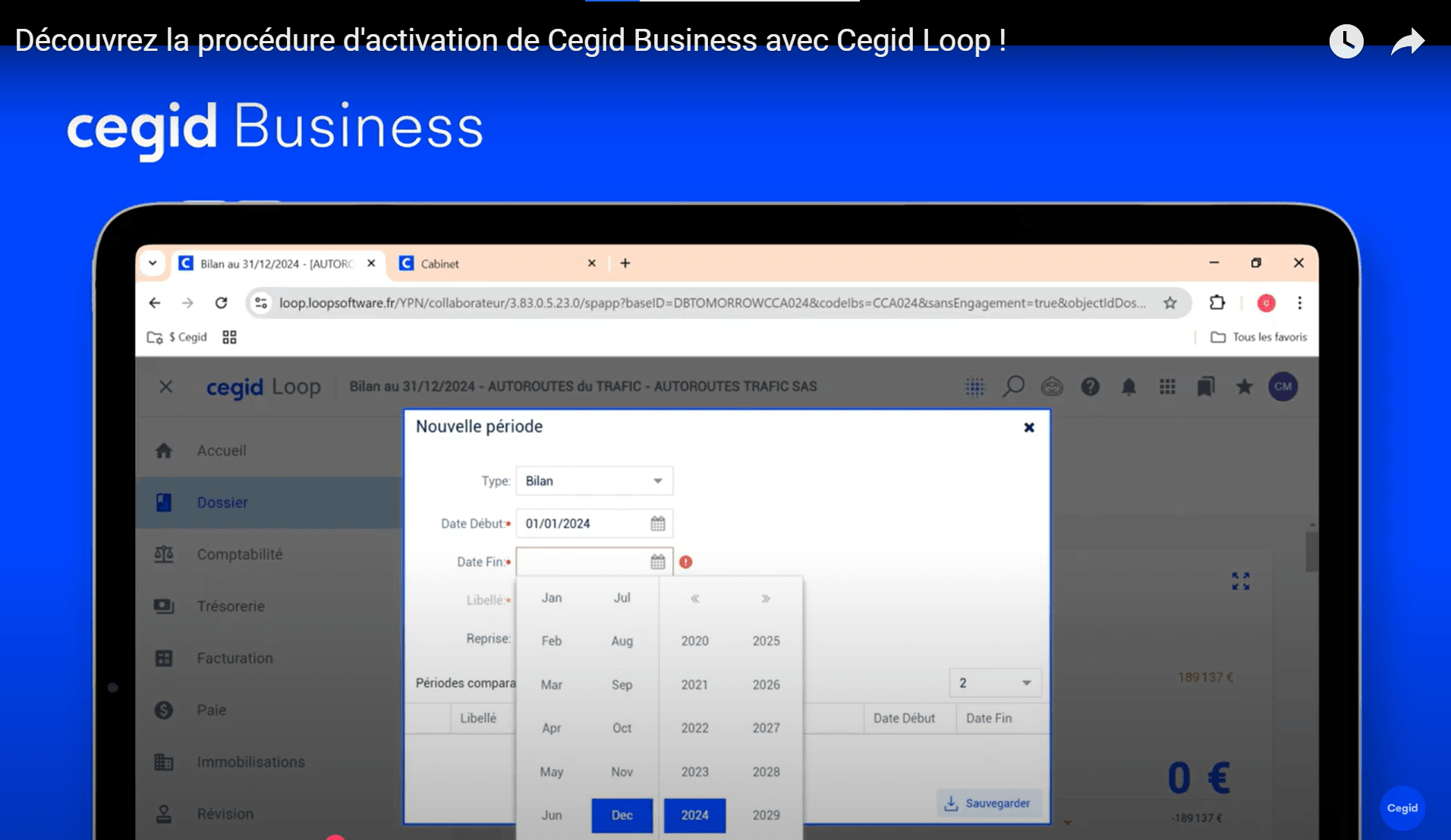The width and height of the screenshot is (1451, 840).
Task: Select year 2024 in the picker
Action: tap(694, 816)
